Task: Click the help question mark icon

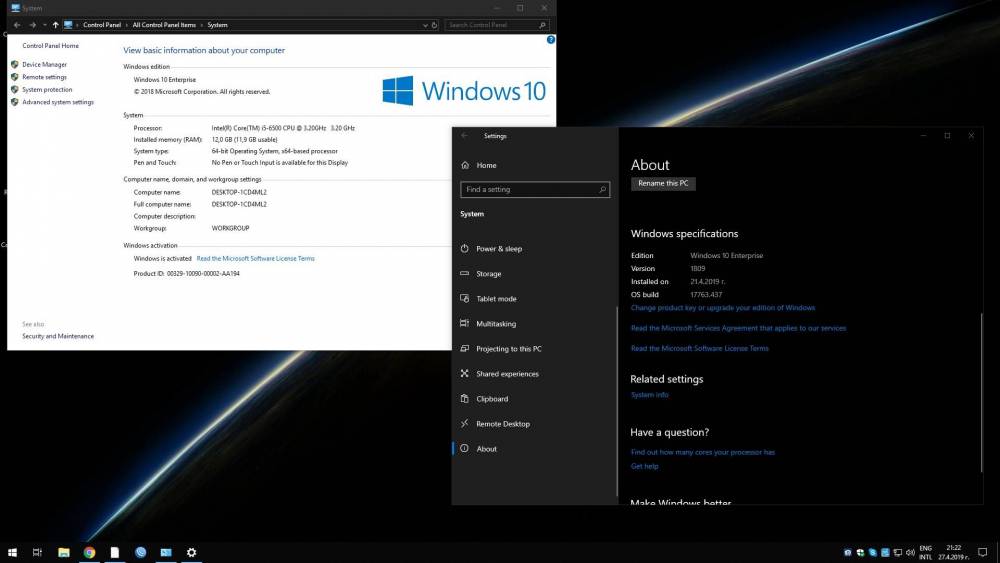Action: point(550,40)
